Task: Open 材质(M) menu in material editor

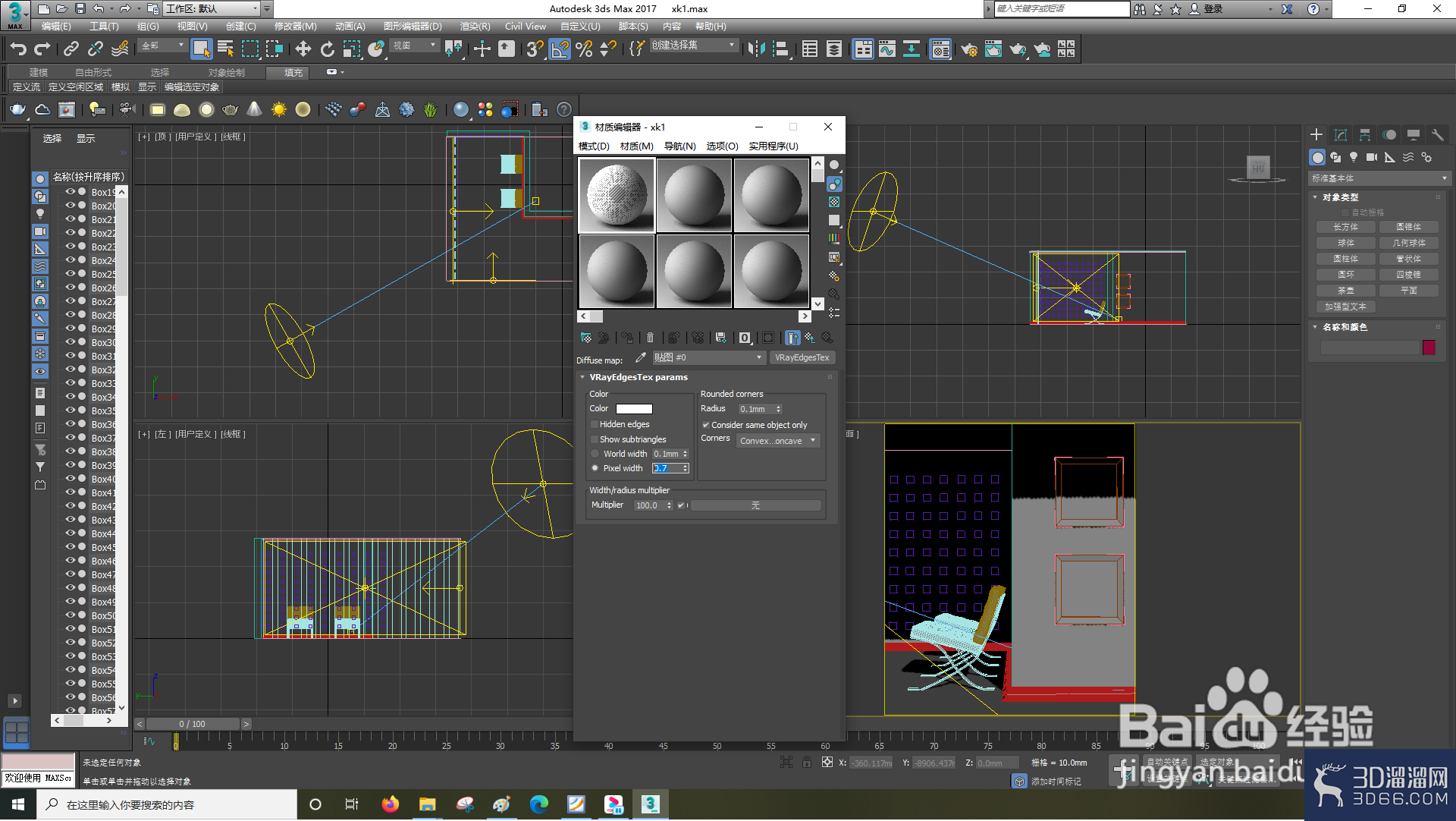Action: pyautogui.click(x=636, y=146)
